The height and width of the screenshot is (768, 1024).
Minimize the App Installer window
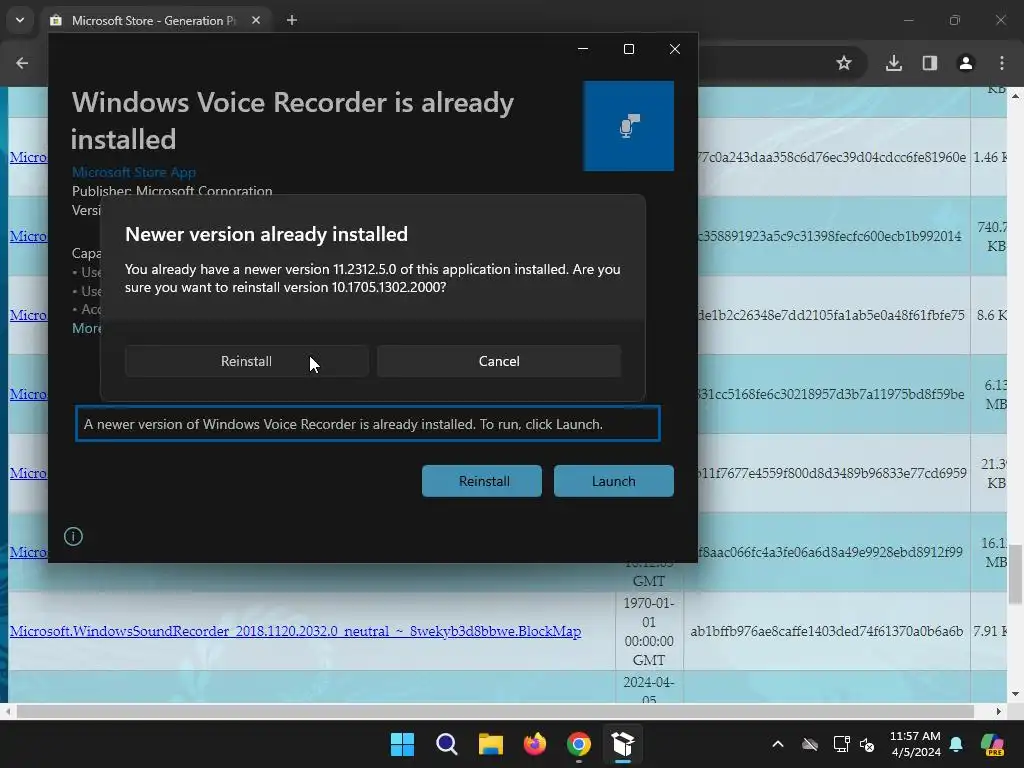pos(583,49)
